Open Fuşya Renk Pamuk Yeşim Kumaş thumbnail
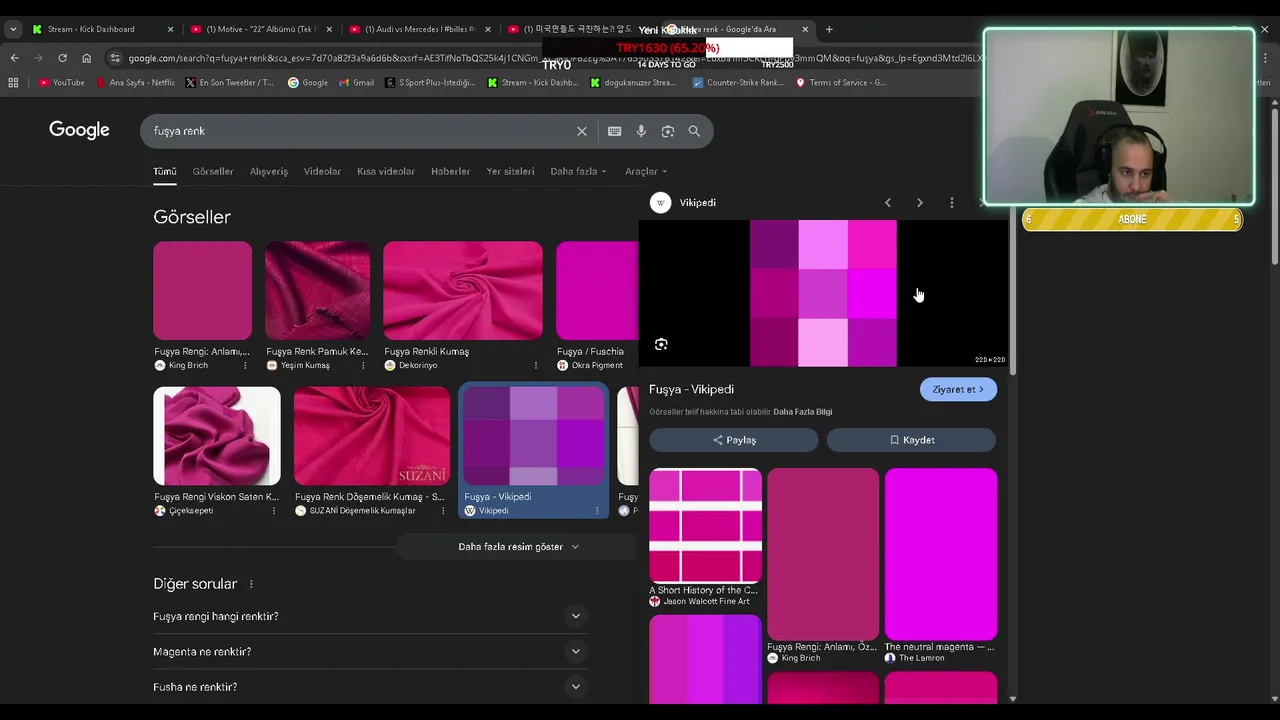The height and width of the screenshot is (720, 1280). [317, 290]
